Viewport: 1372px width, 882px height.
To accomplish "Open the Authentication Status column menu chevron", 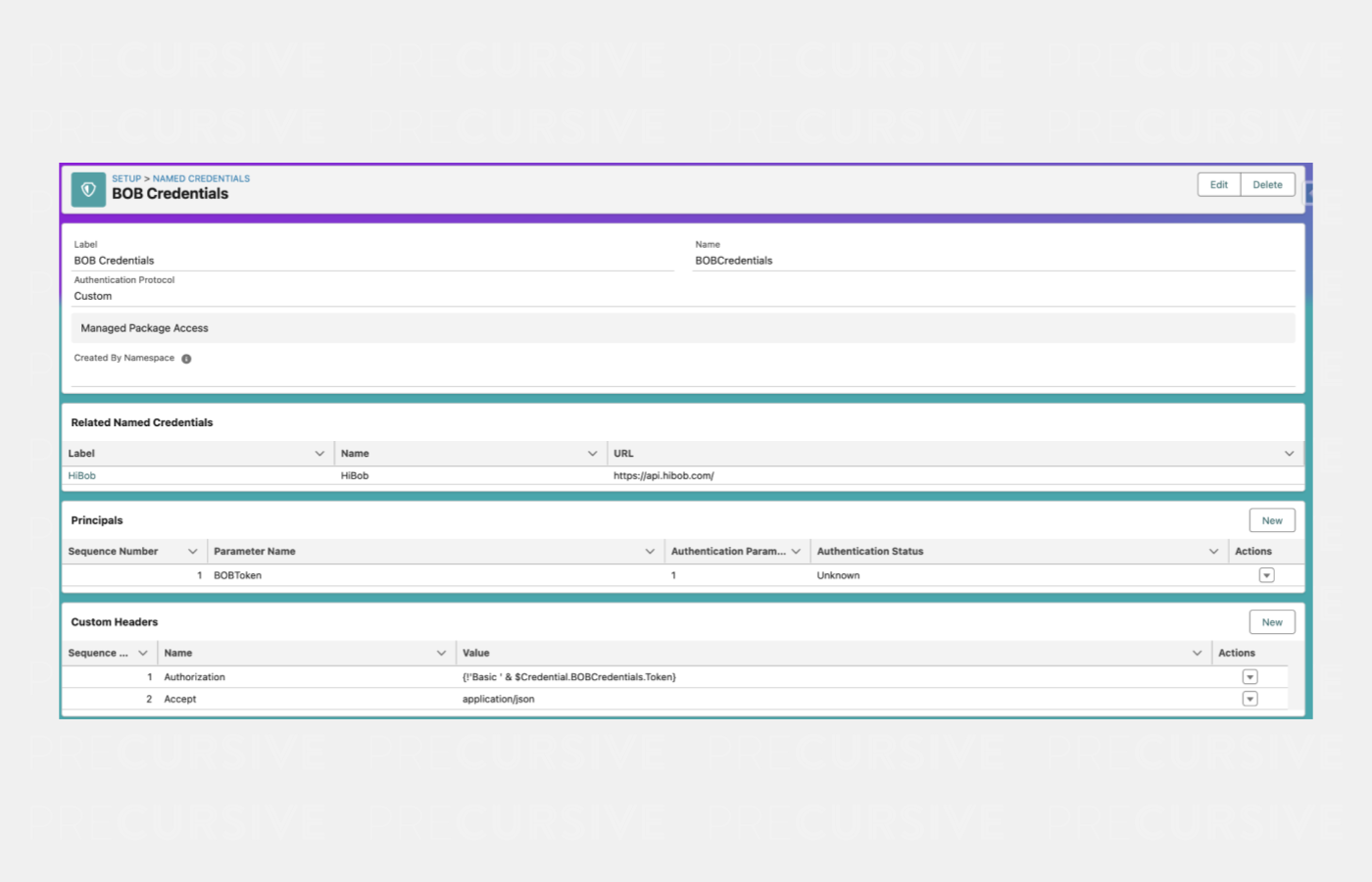I will point(1213,552).
